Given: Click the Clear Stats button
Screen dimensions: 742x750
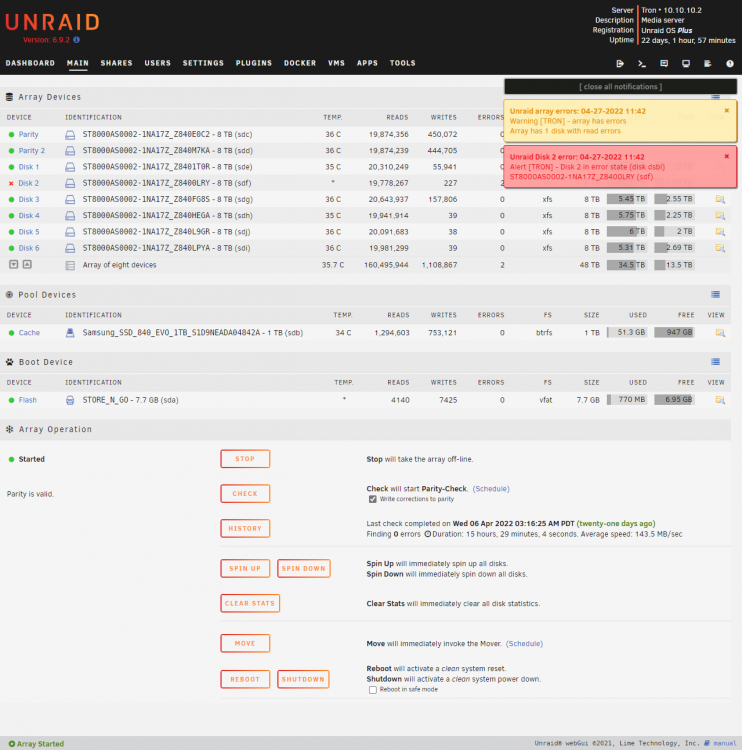Looking at the screenshot, I should [x=250, y=604].
